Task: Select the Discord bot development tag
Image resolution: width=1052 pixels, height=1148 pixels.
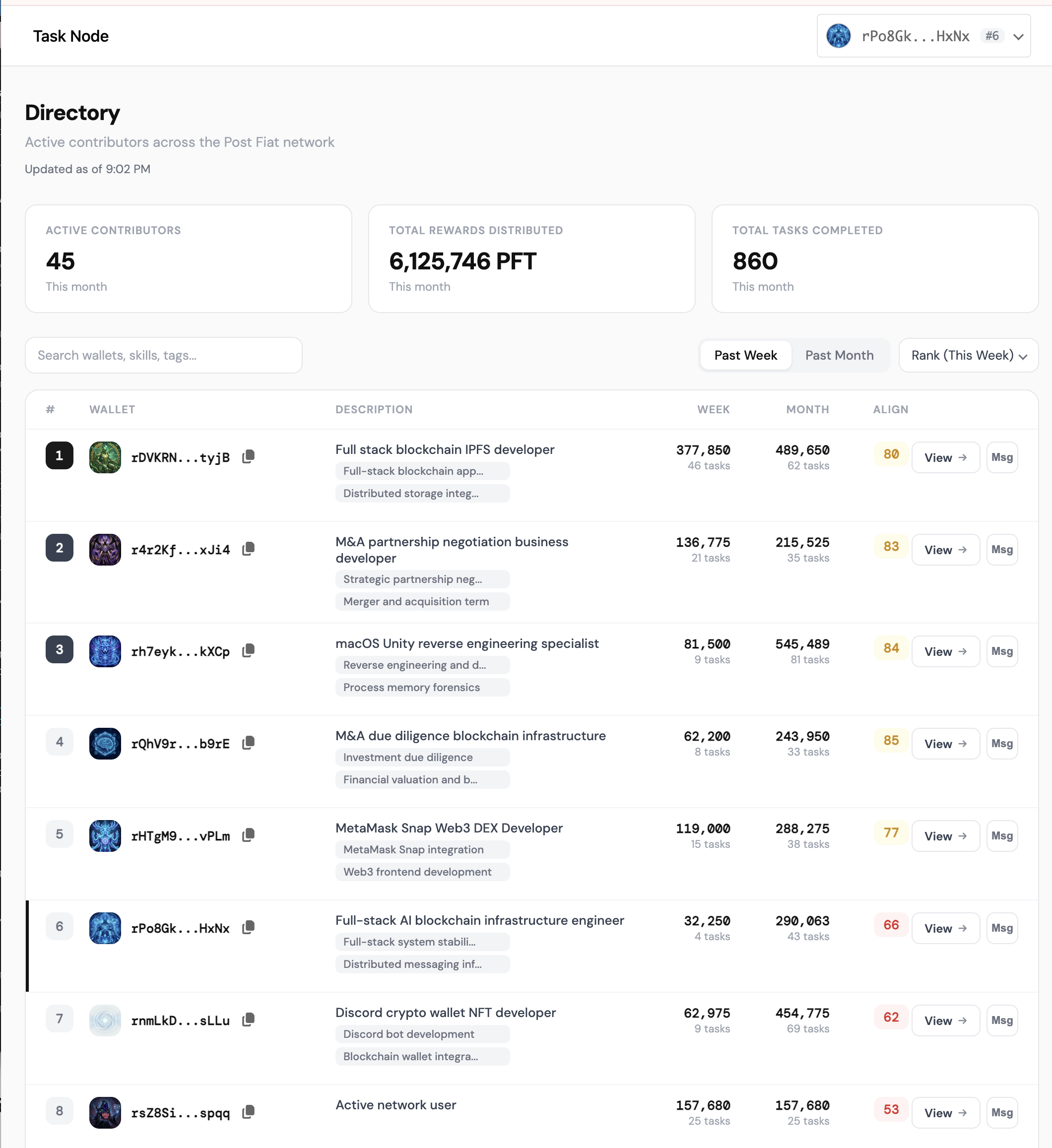Action: (422, 1034)
